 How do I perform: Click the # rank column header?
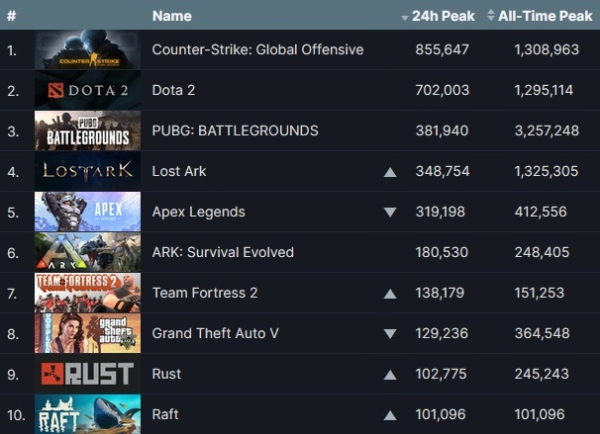pyautogui.click(x=10, y=16)
